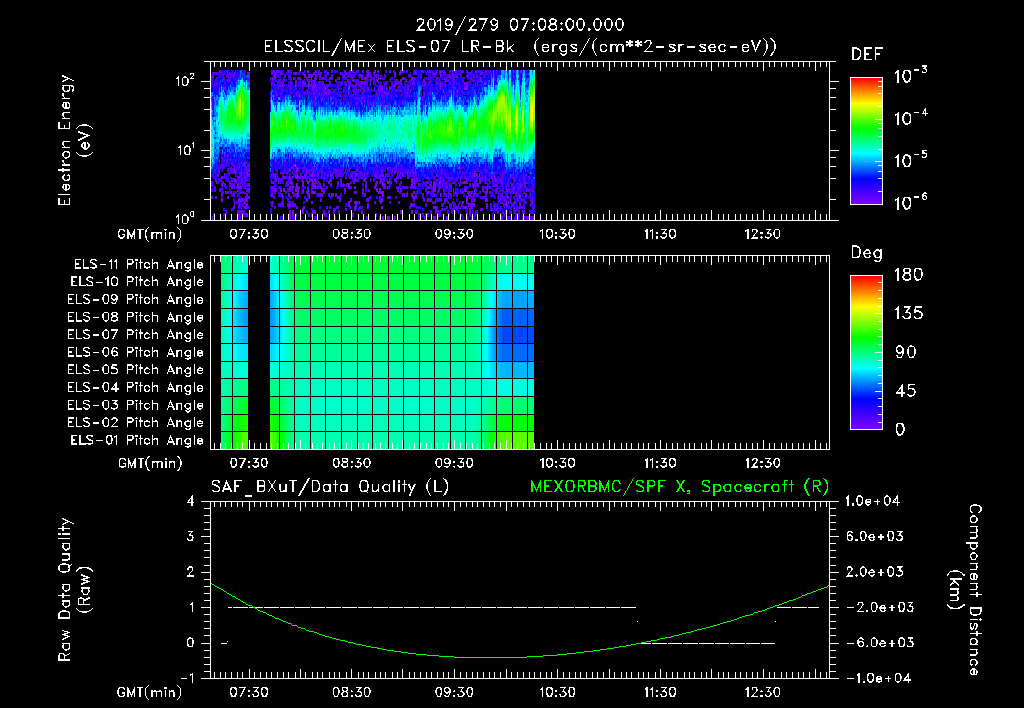Click the 45 value on Deg scale
1024x708 pixels.
(905, 391)
